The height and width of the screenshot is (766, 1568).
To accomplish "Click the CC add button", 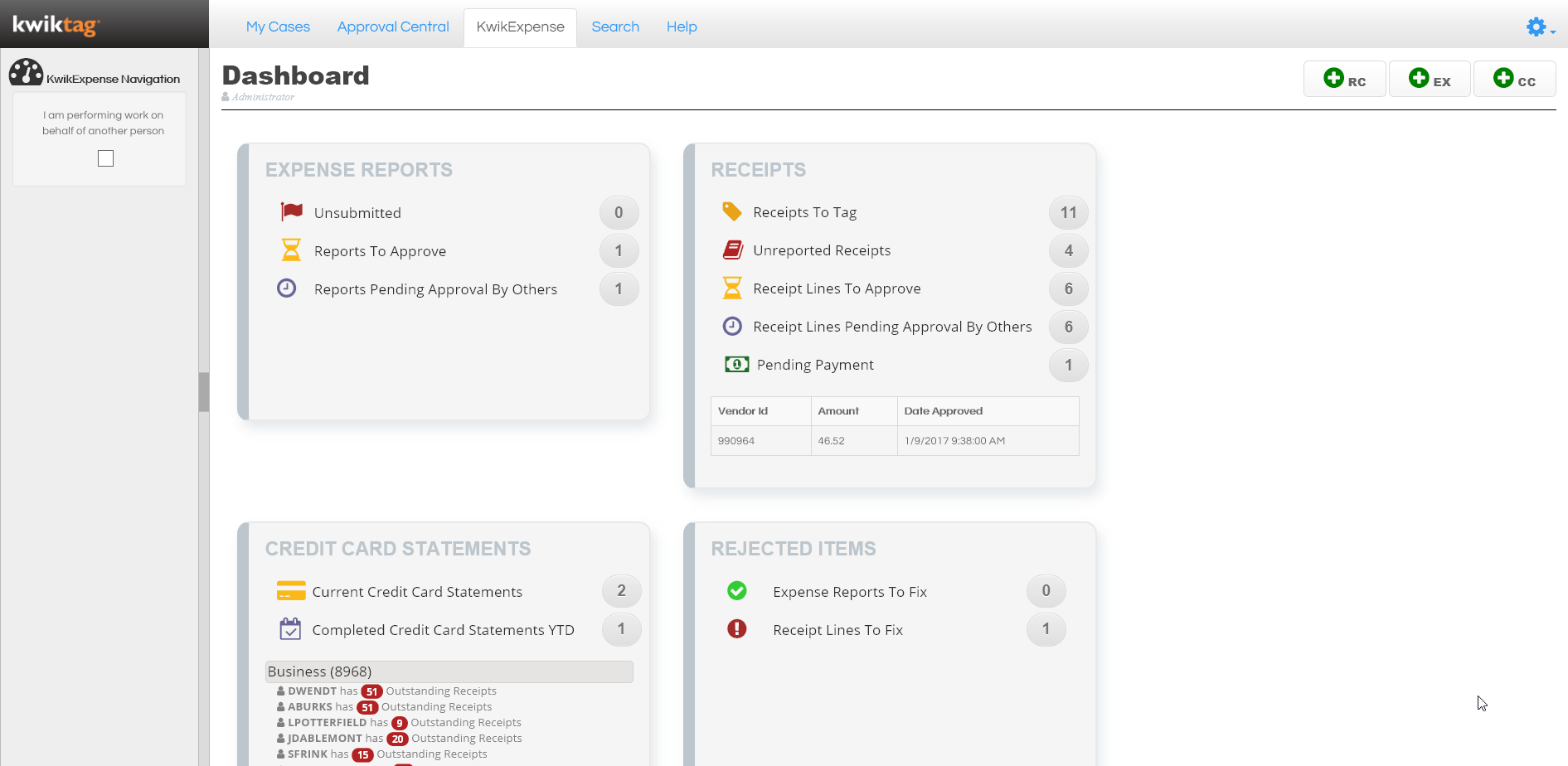I will click(x=1514, y=79).
